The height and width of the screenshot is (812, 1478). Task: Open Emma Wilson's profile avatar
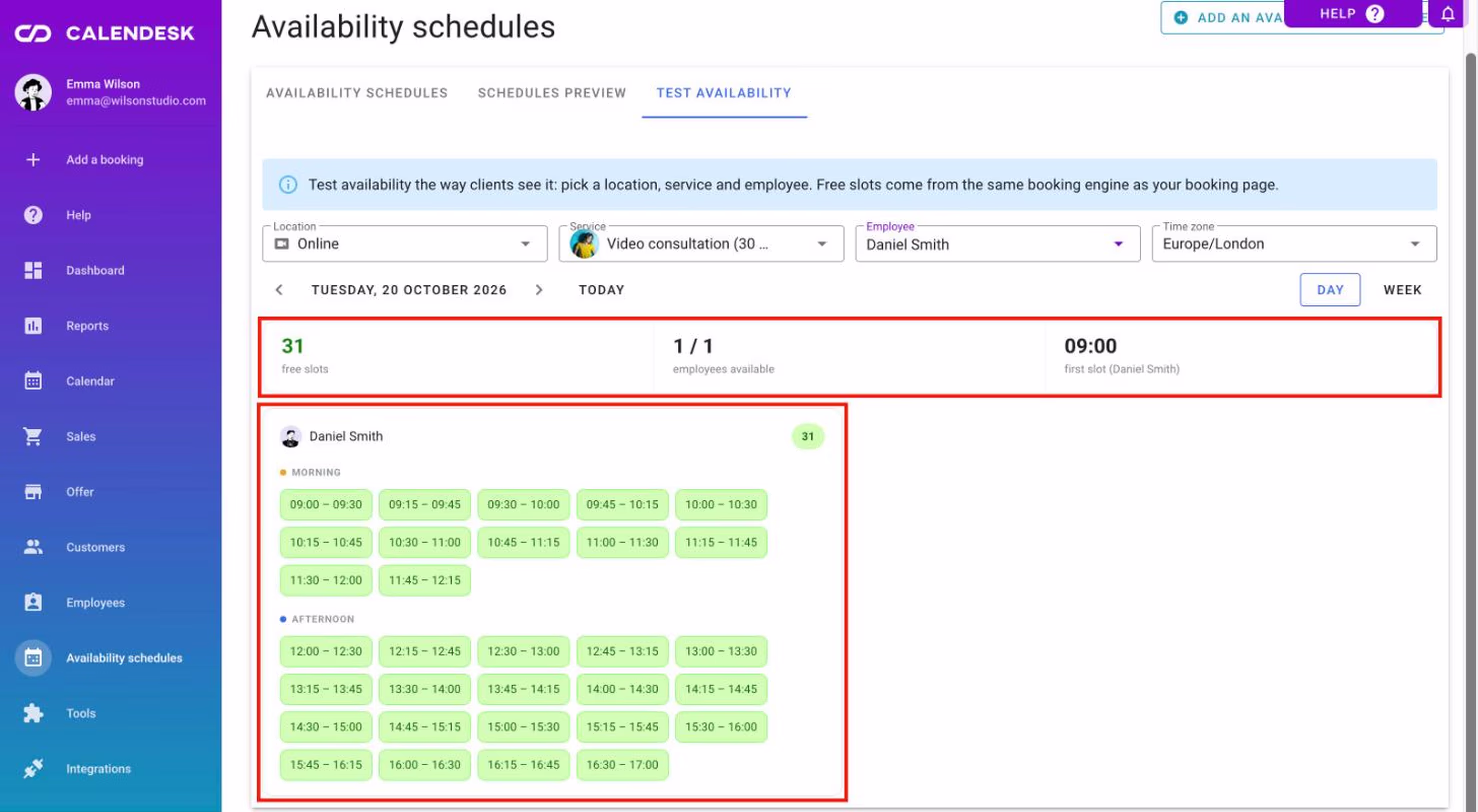coord(33,93)
